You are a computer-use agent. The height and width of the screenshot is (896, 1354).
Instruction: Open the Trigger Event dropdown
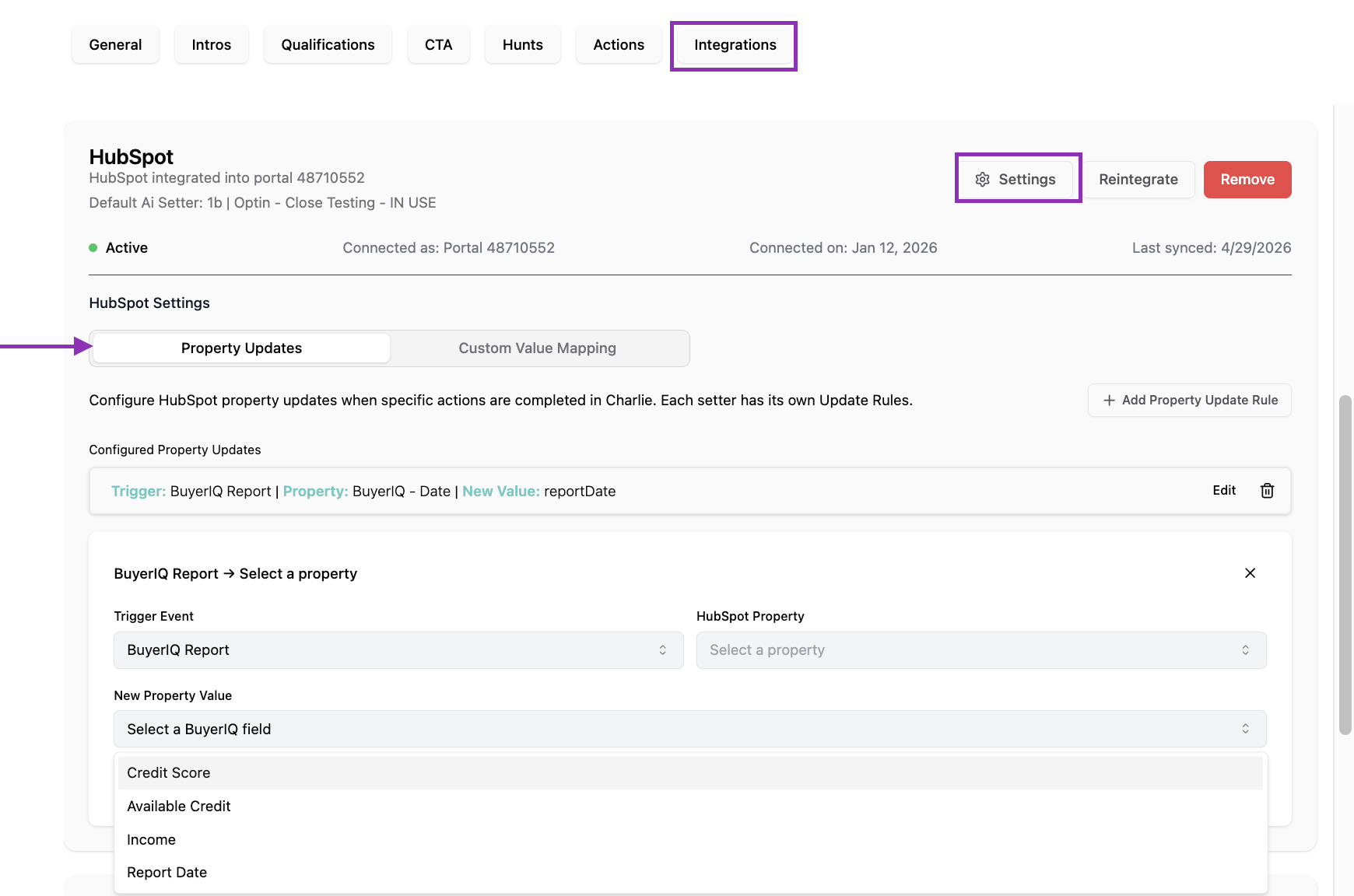point(398,650)
